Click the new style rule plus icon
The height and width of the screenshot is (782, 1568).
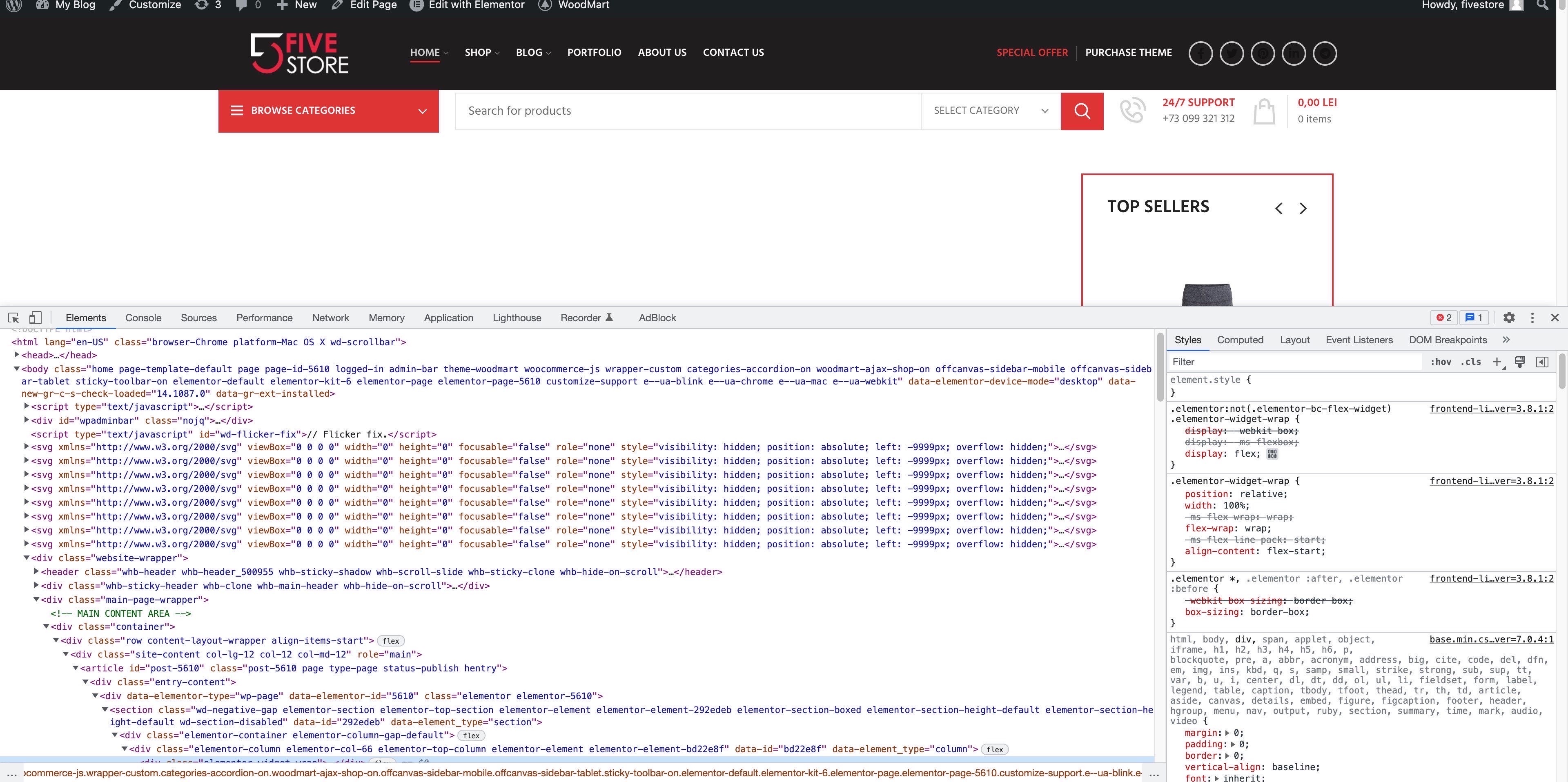coord(1497,362)
